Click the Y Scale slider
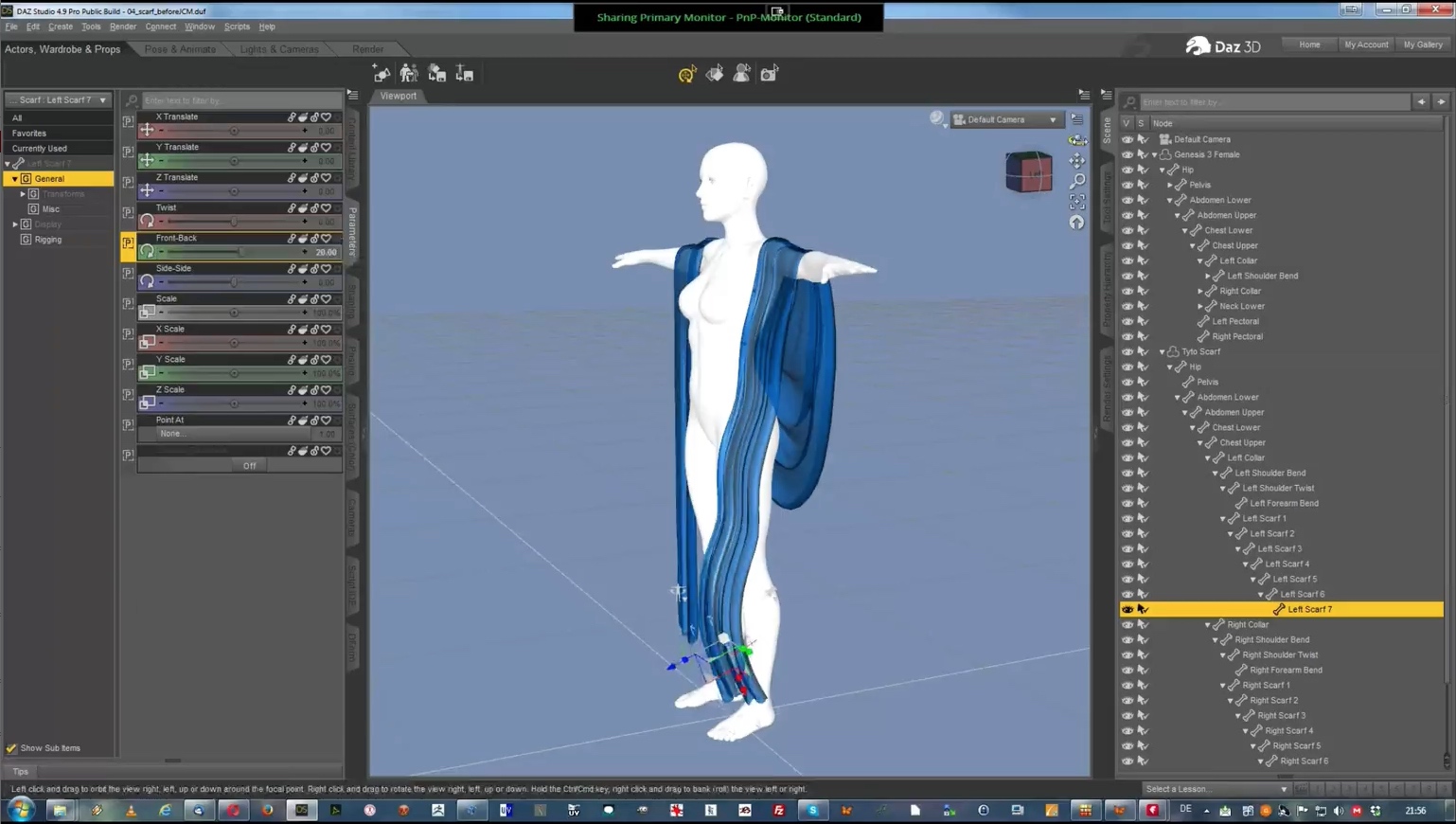The width and height of the screenshot is (1456, 824). [234, 373]
